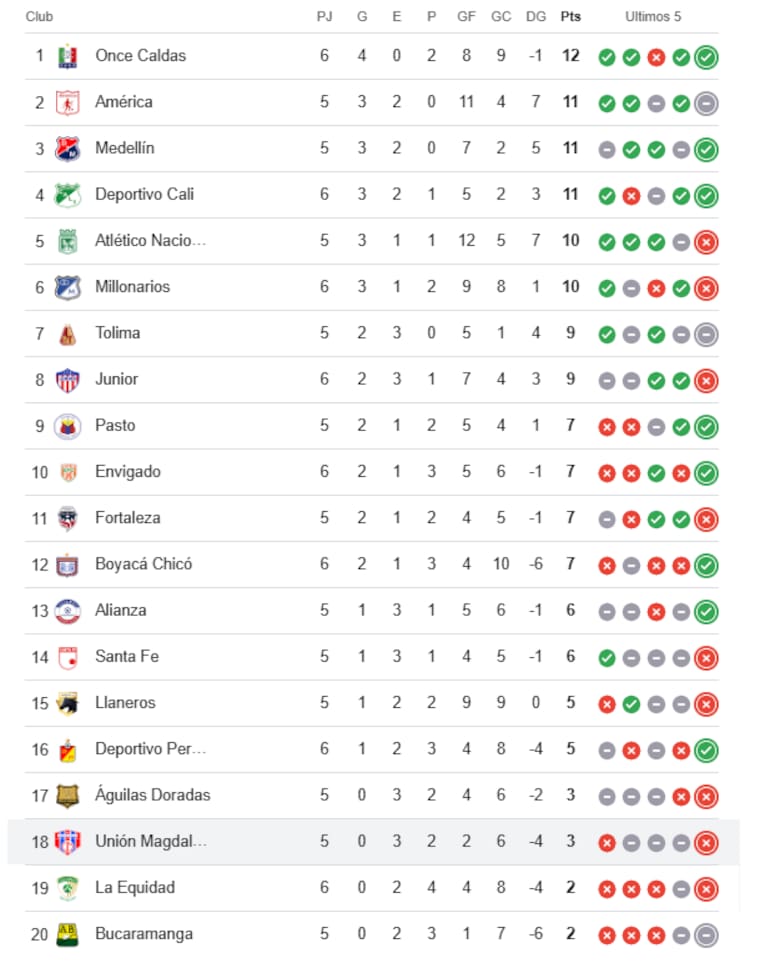Click the Santa Fe club logo
760x963 pixels.
pyautogui.click(x=67, y=657)
